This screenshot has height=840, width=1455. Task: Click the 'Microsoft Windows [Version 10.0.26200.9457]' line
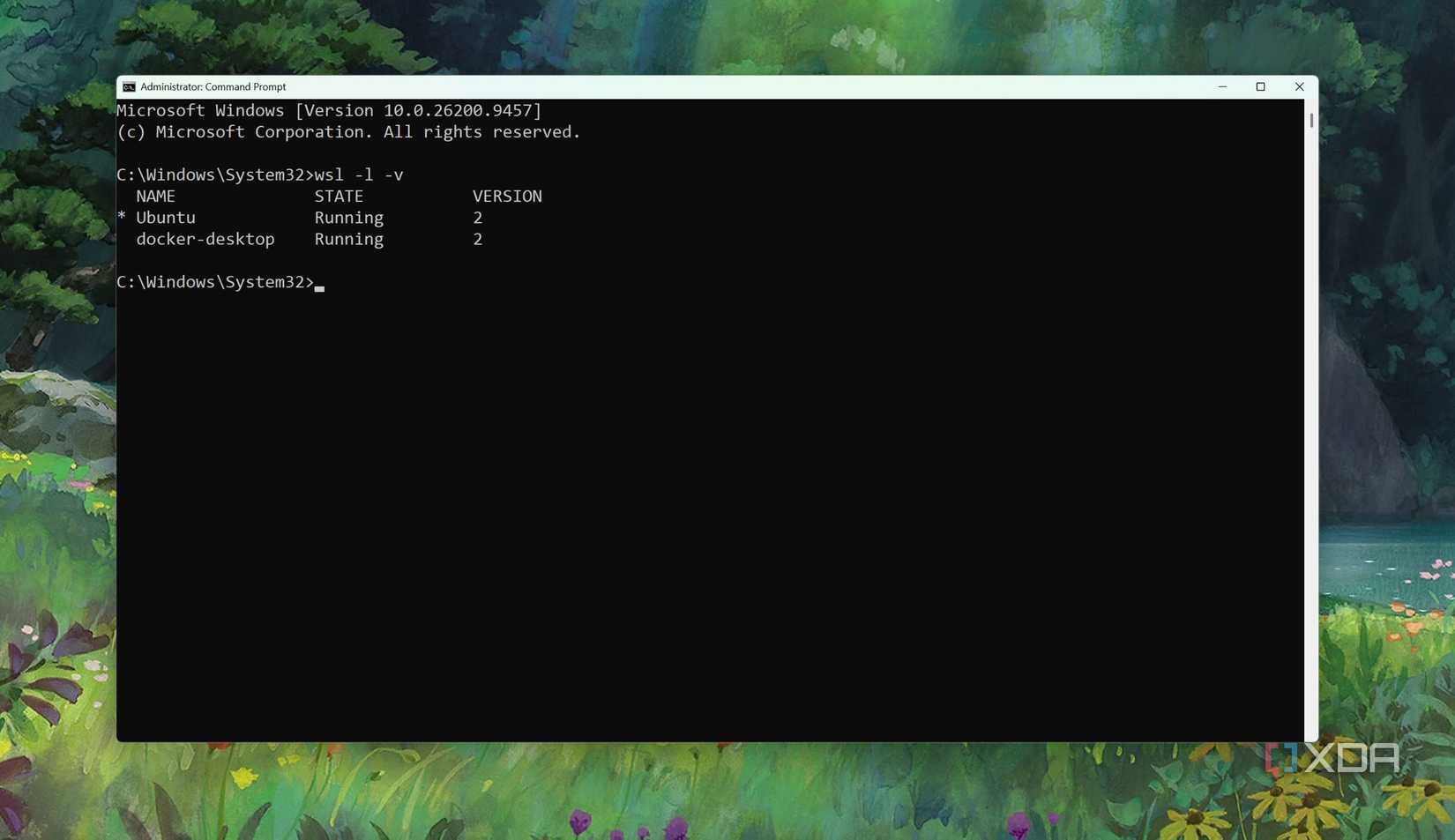click(329, 111)
